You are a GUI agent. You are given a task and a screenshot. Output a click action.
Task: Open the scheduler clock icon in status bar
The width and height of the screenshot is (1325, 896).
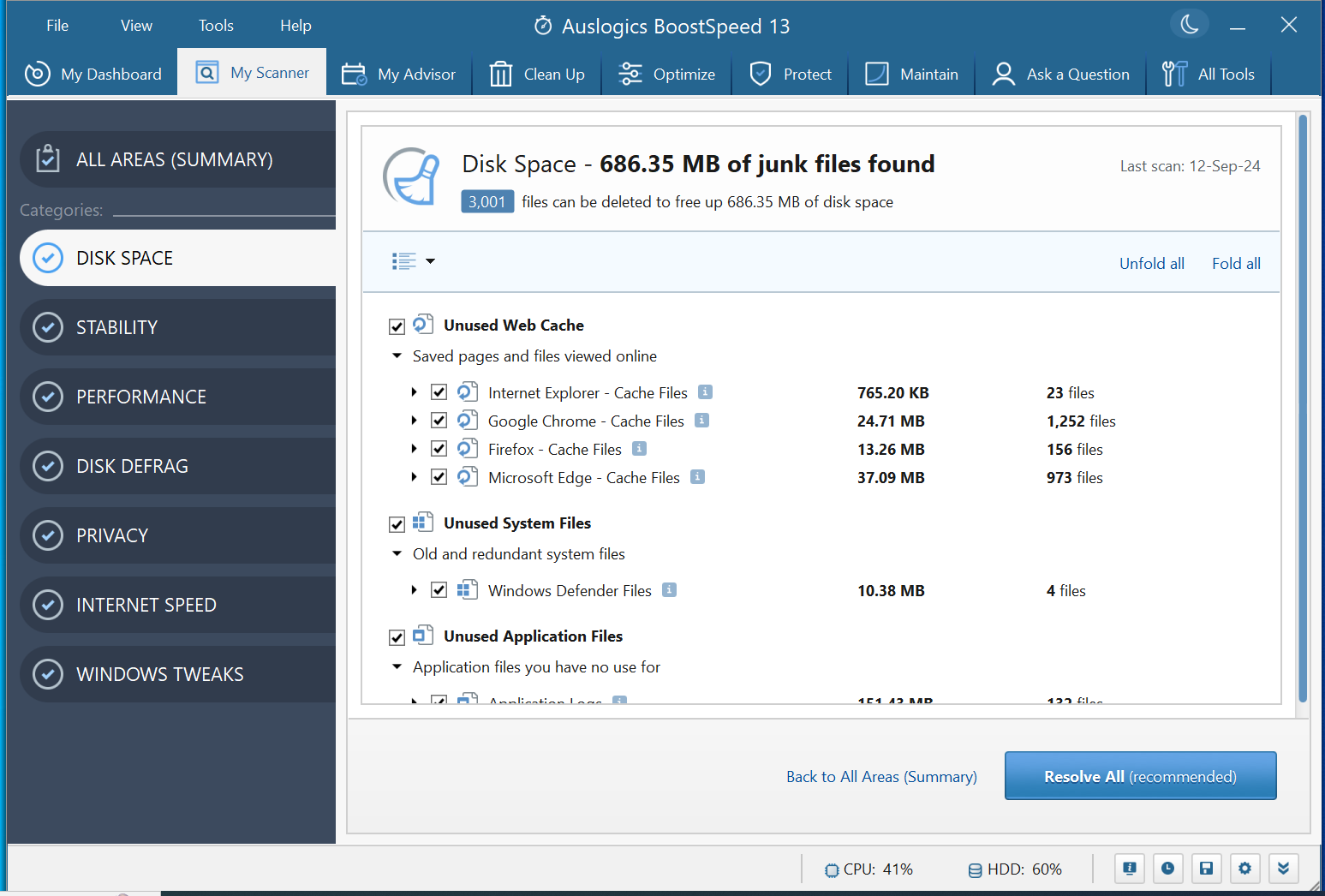point(1168,869)
